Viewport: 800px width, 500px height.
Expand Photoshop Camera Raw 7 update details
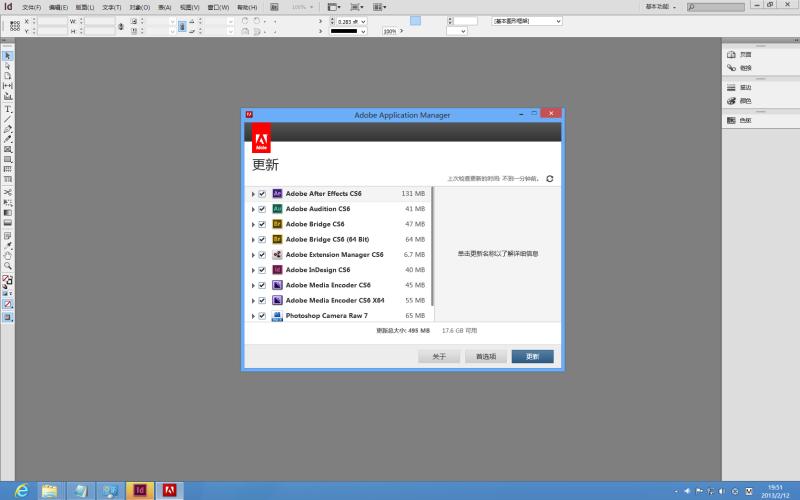click(x=253, y=316)
